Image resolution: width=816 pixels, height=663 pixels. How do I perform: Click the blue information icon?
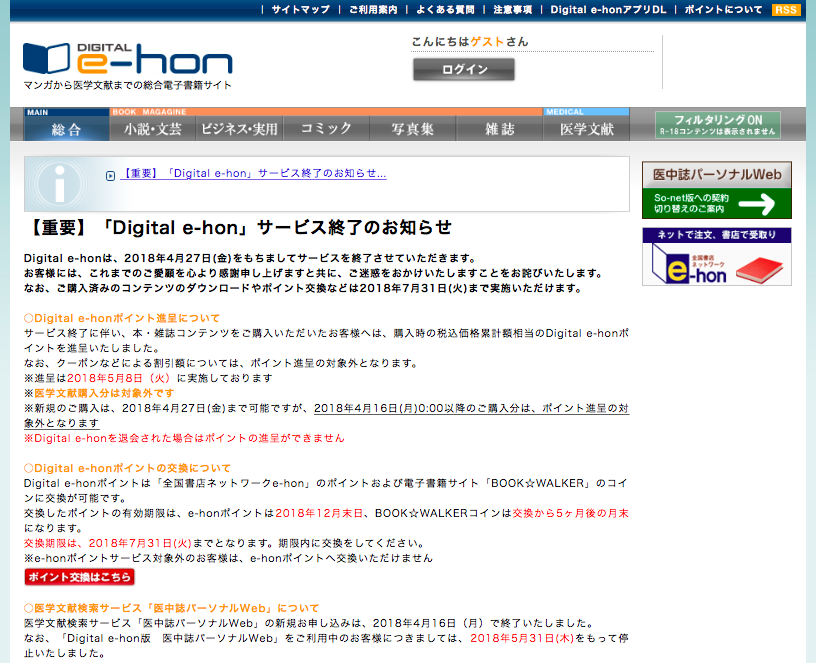coord(59,184)
